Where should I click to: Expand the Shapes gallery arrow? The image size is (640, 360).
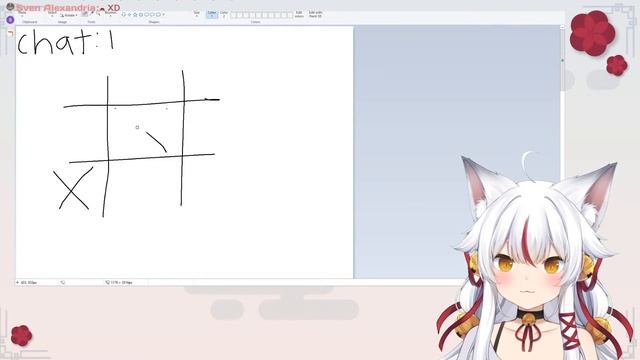click(x=164, y=15)
